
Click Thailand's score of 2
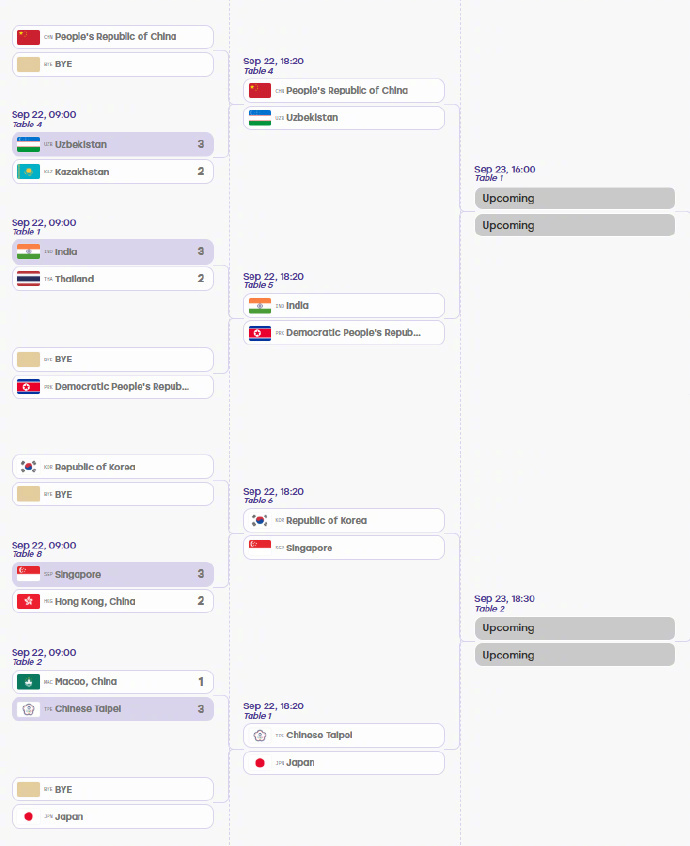point(201,278)
